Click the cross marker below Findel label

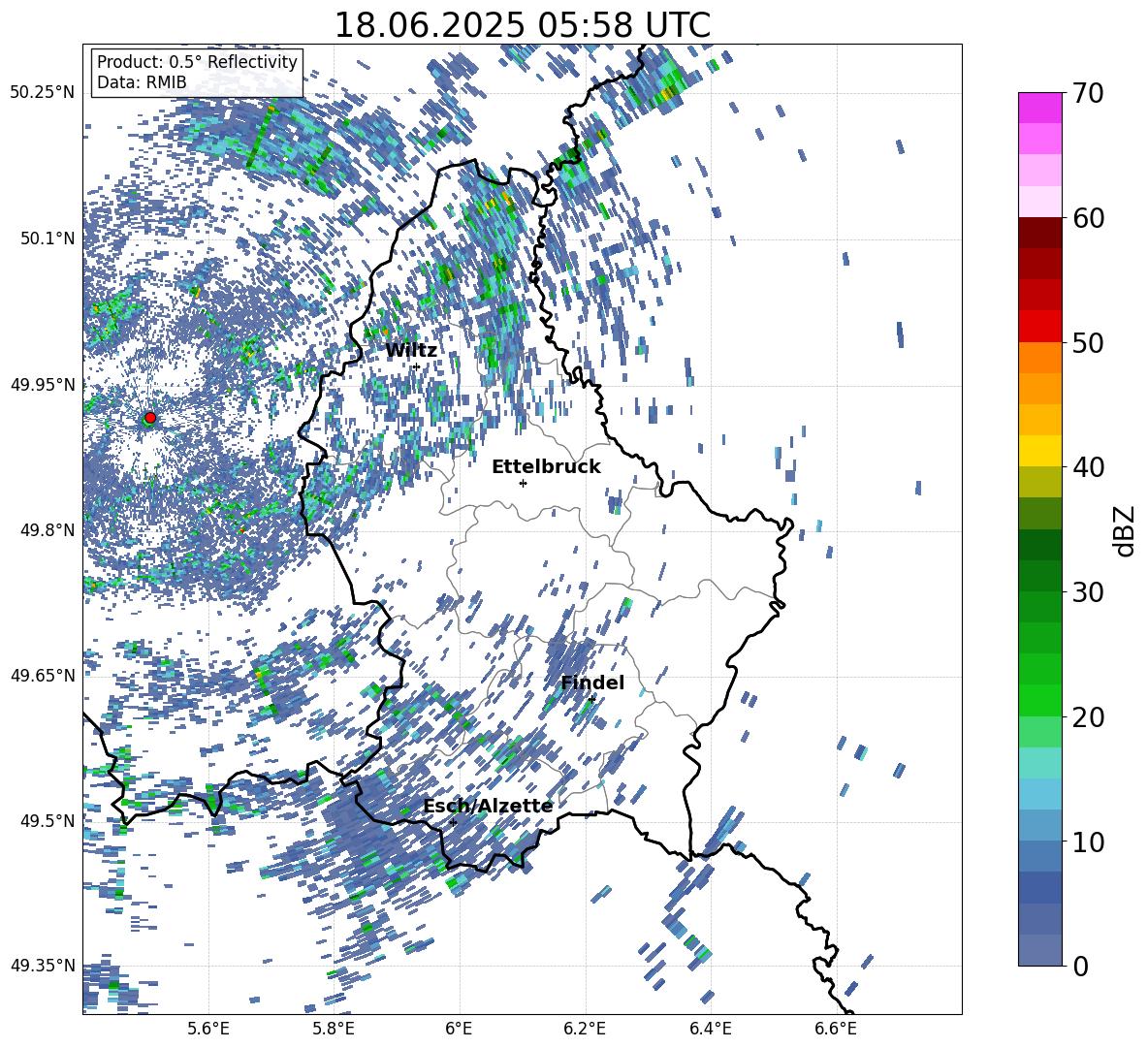[591, 699]
